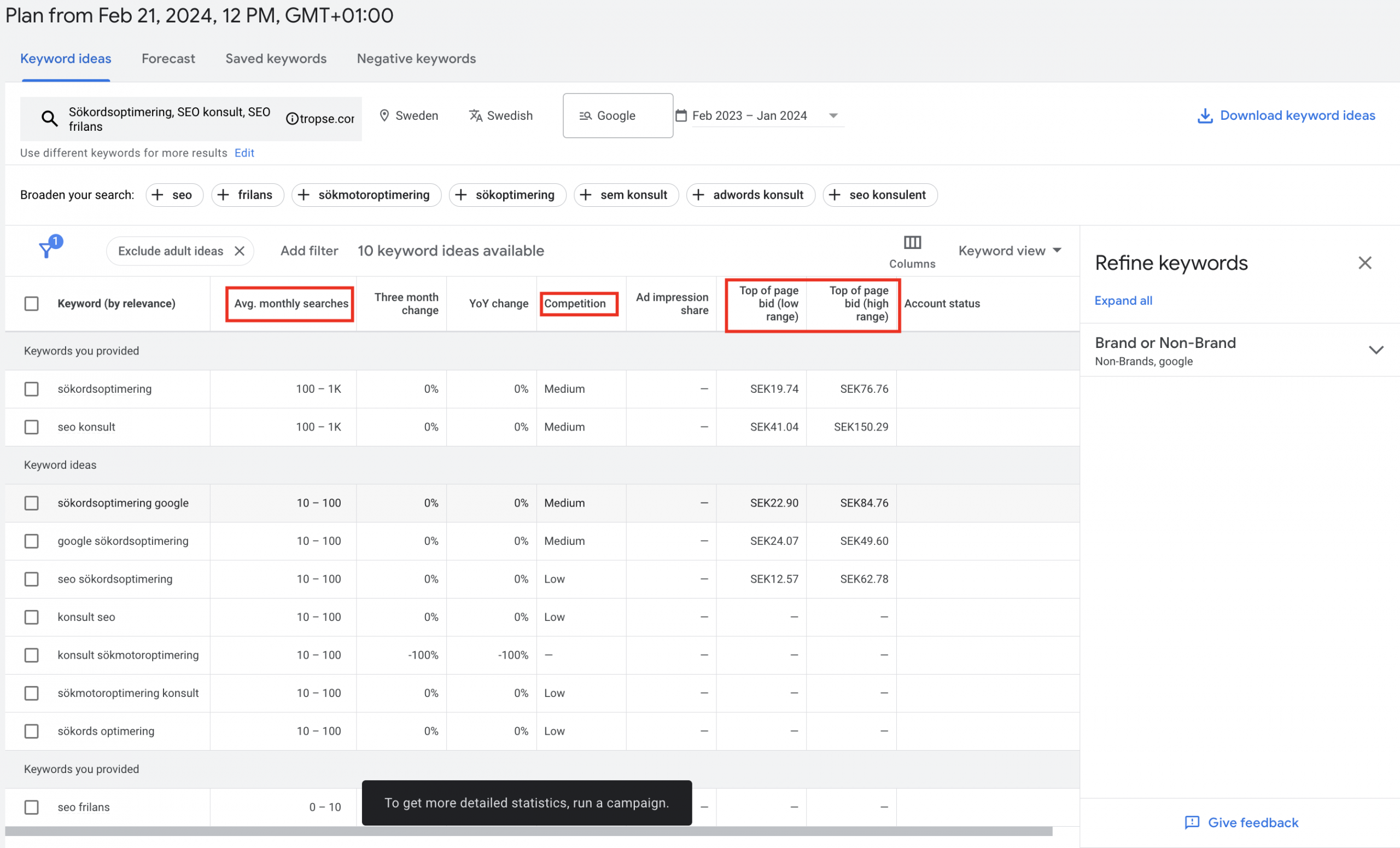
Task: Switch to the Keyword ideas tab
Action: coord(66,59)
